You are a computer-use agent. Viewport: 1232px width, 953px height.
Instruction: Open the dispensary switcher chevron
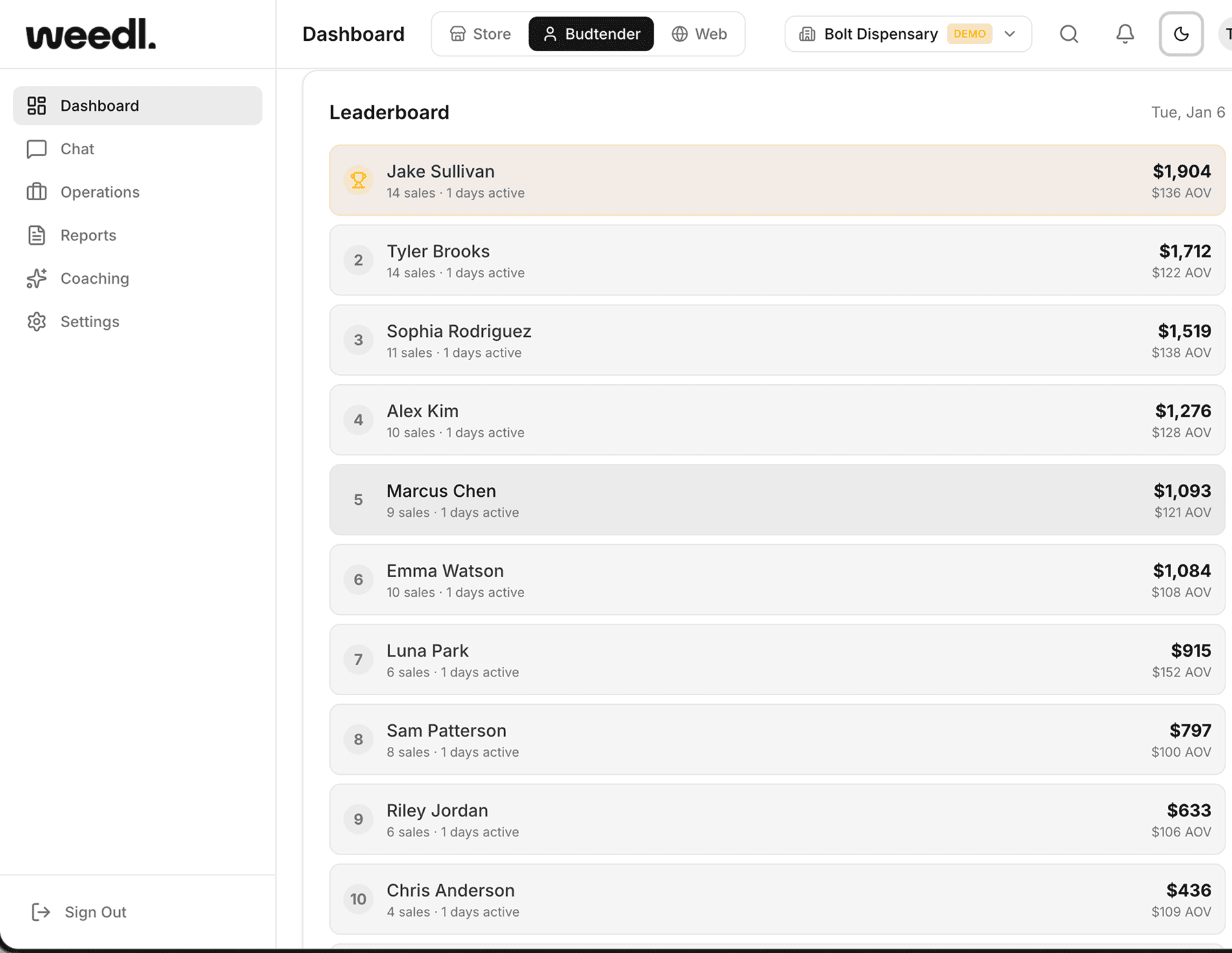click(1009, 34)
